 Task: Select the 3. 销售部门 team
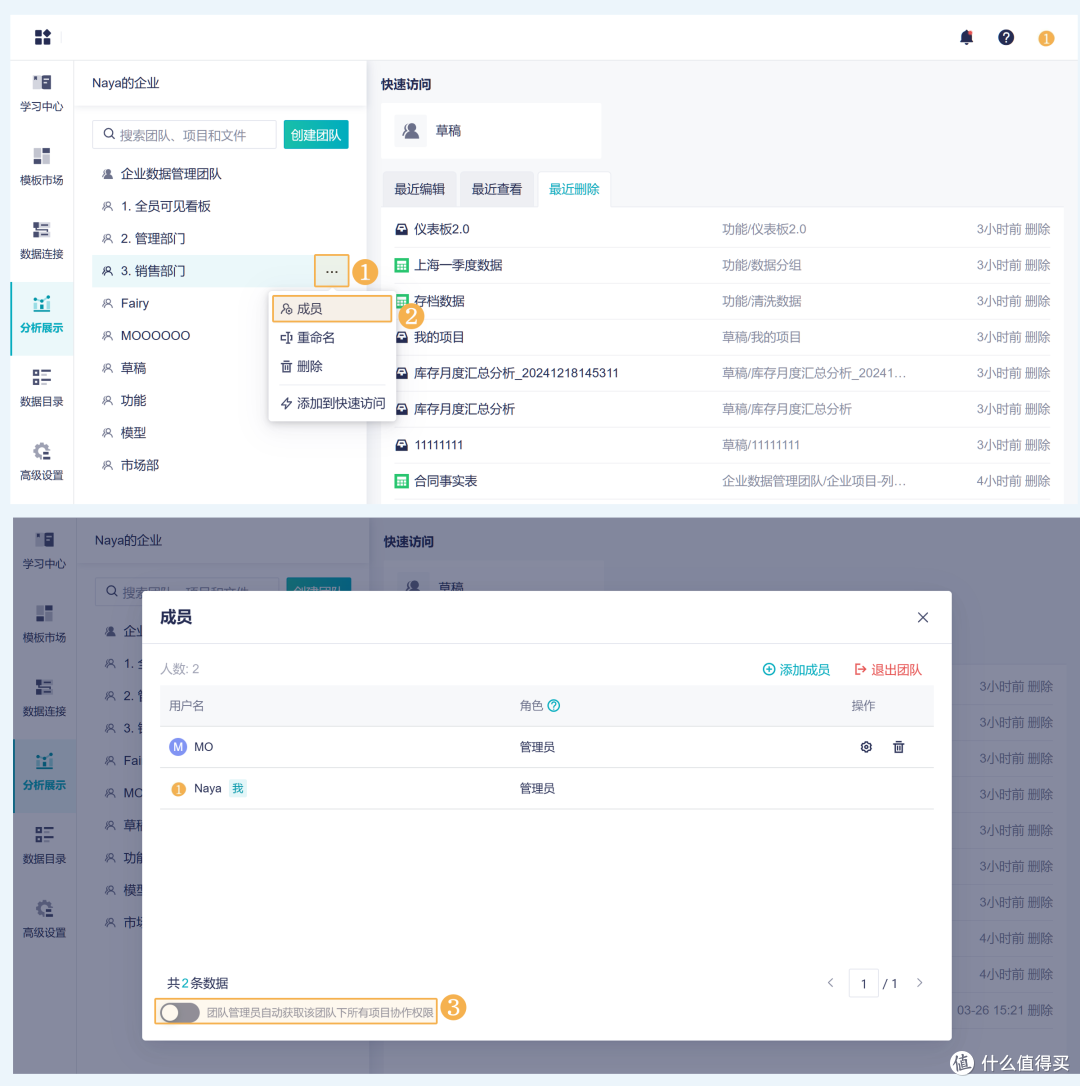(x=203, y=271)
